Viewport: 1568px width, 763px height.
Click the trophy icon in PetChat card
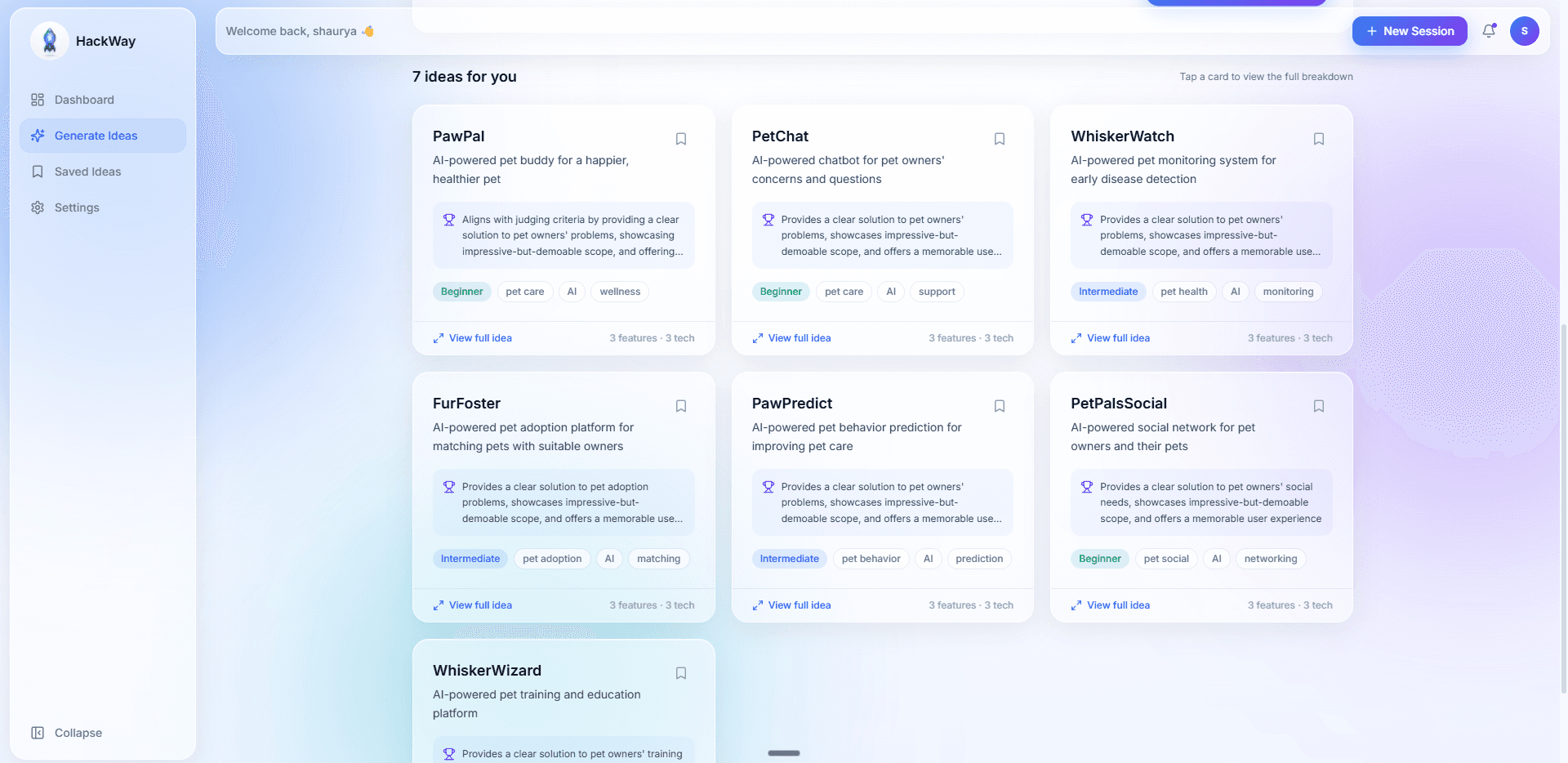click(x=768, y=220)
